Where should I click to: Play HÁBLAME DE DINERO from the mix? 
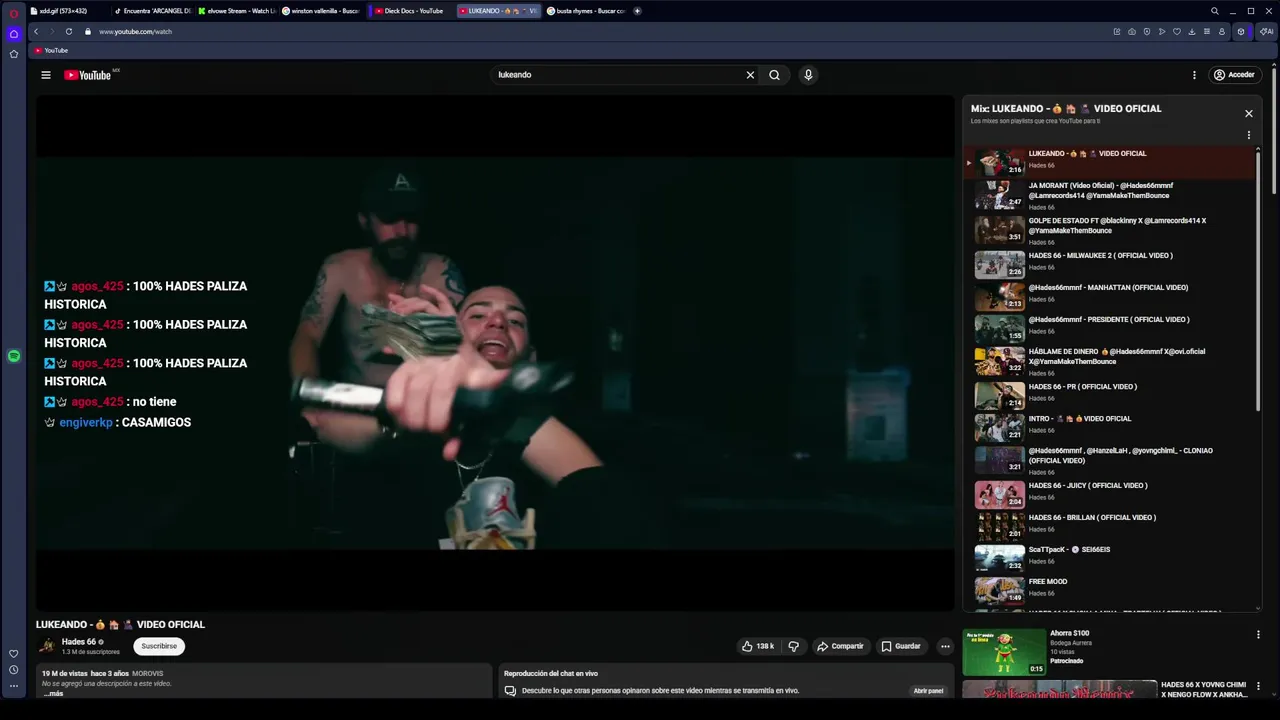(x=1108, y=361)
